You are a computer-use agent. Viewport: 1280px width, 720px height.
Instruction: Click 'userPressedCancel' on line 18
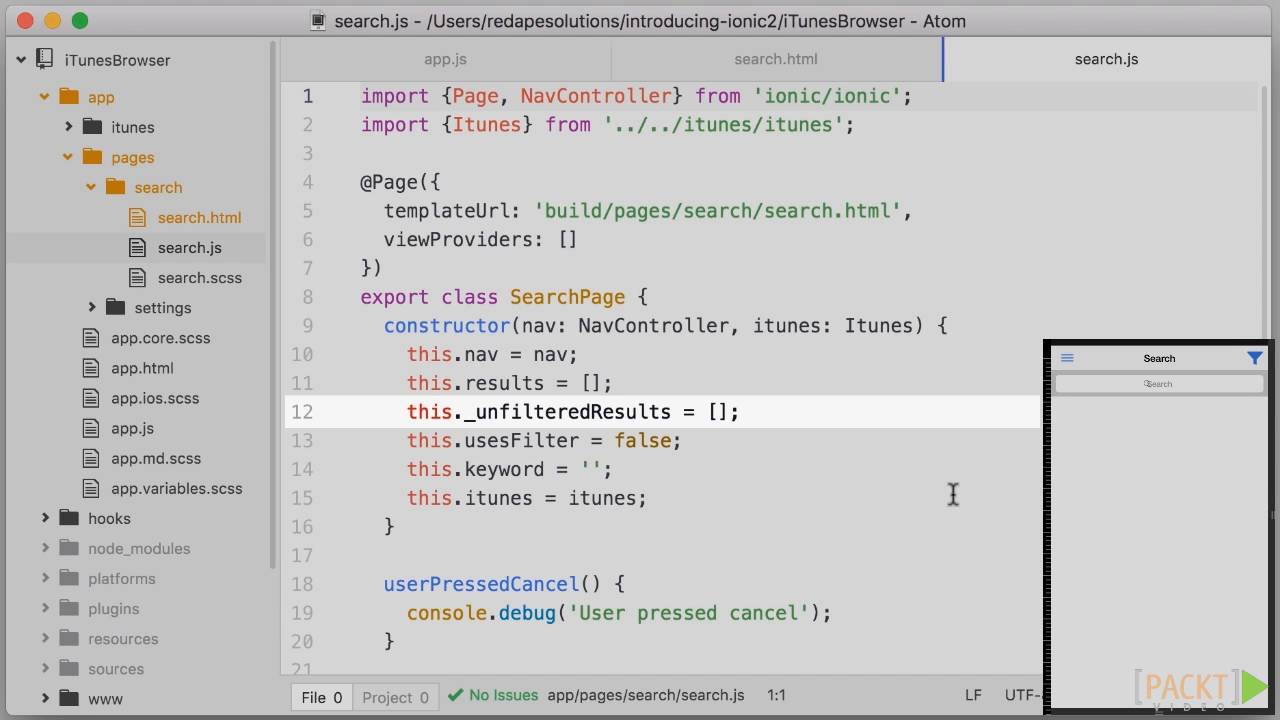(481, 584)
